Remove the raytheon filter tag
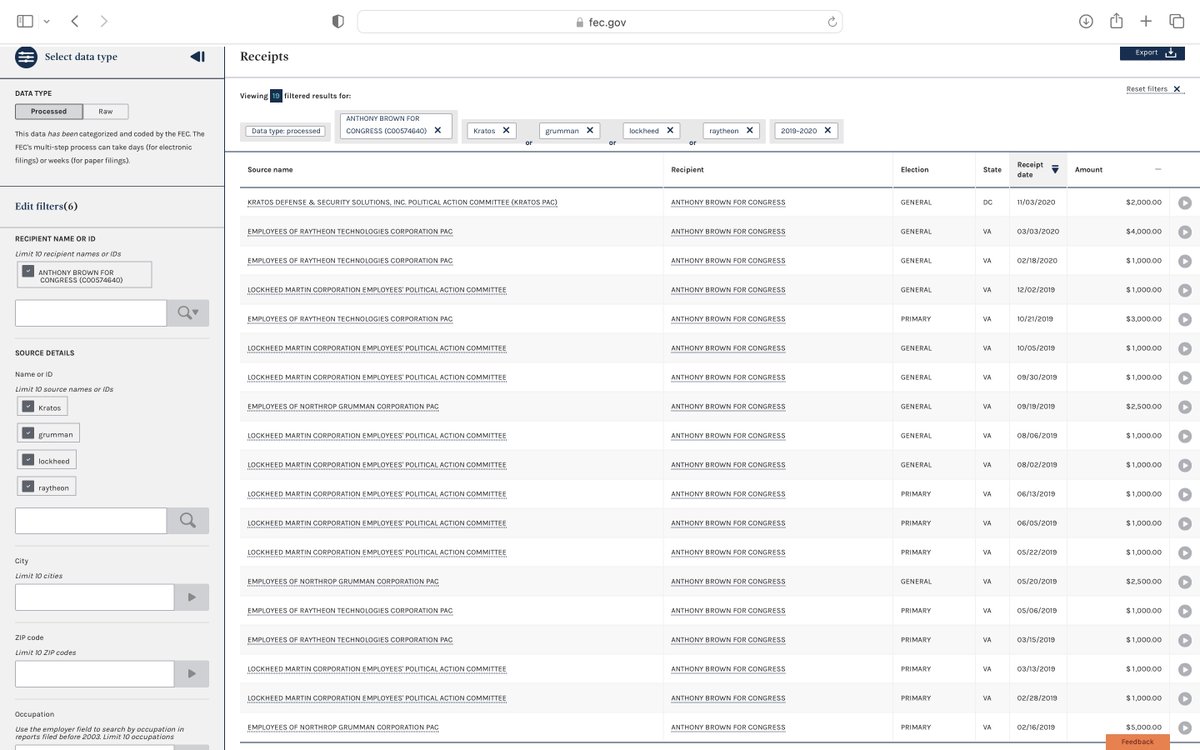 [x=749, y=130]
